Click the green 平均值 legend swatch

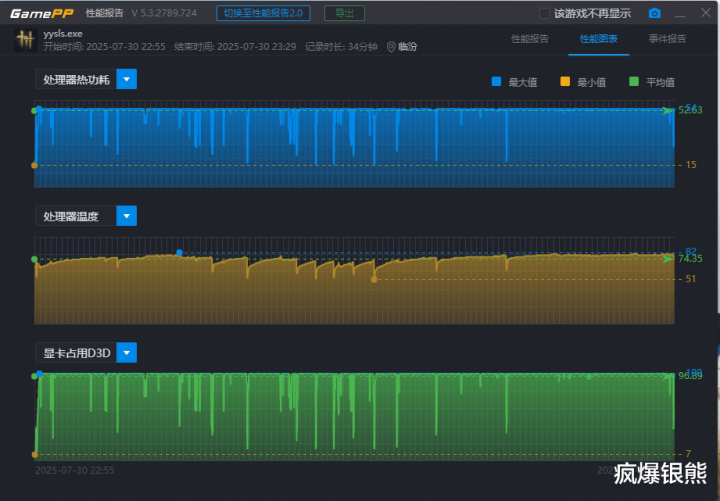[634, 82]
